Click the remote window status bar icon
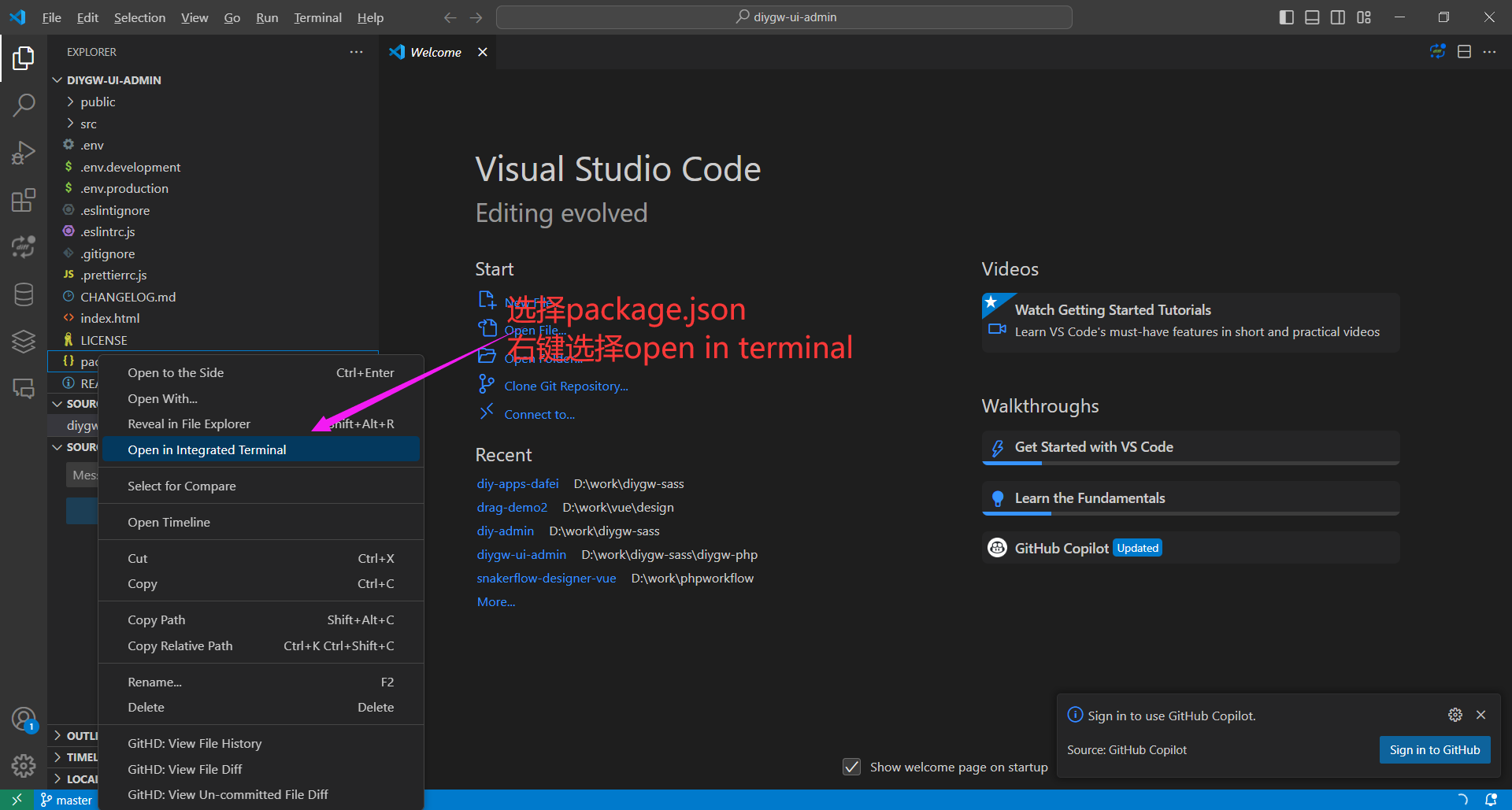Image resolution: width=1512 pixels, height=810 pixels. [17, 800]
